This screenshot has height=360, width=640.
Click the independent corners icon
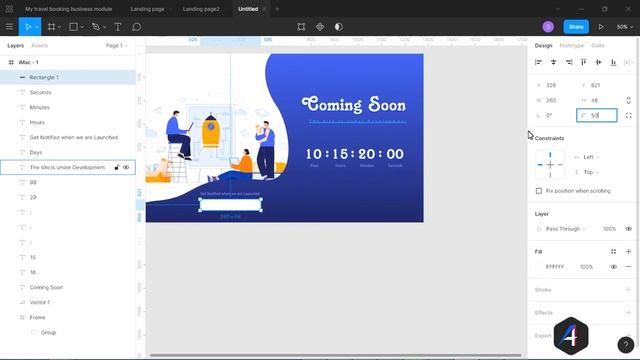click(x=629, y=116)
